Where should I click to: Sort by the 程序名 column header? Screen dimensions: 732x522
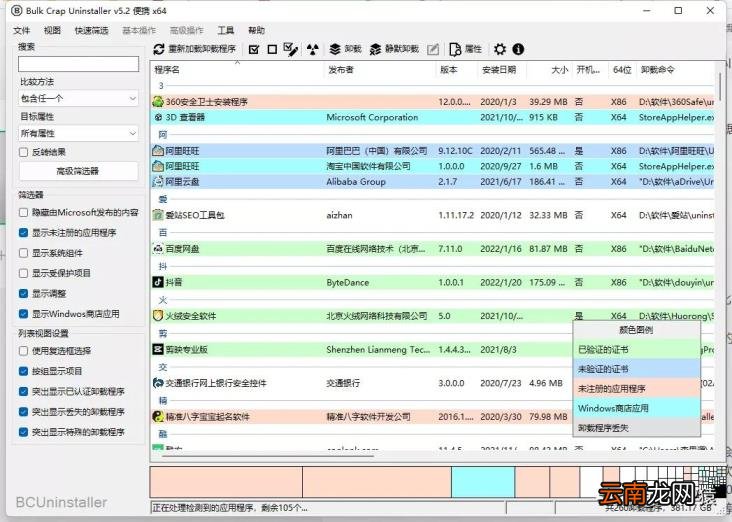237,70
